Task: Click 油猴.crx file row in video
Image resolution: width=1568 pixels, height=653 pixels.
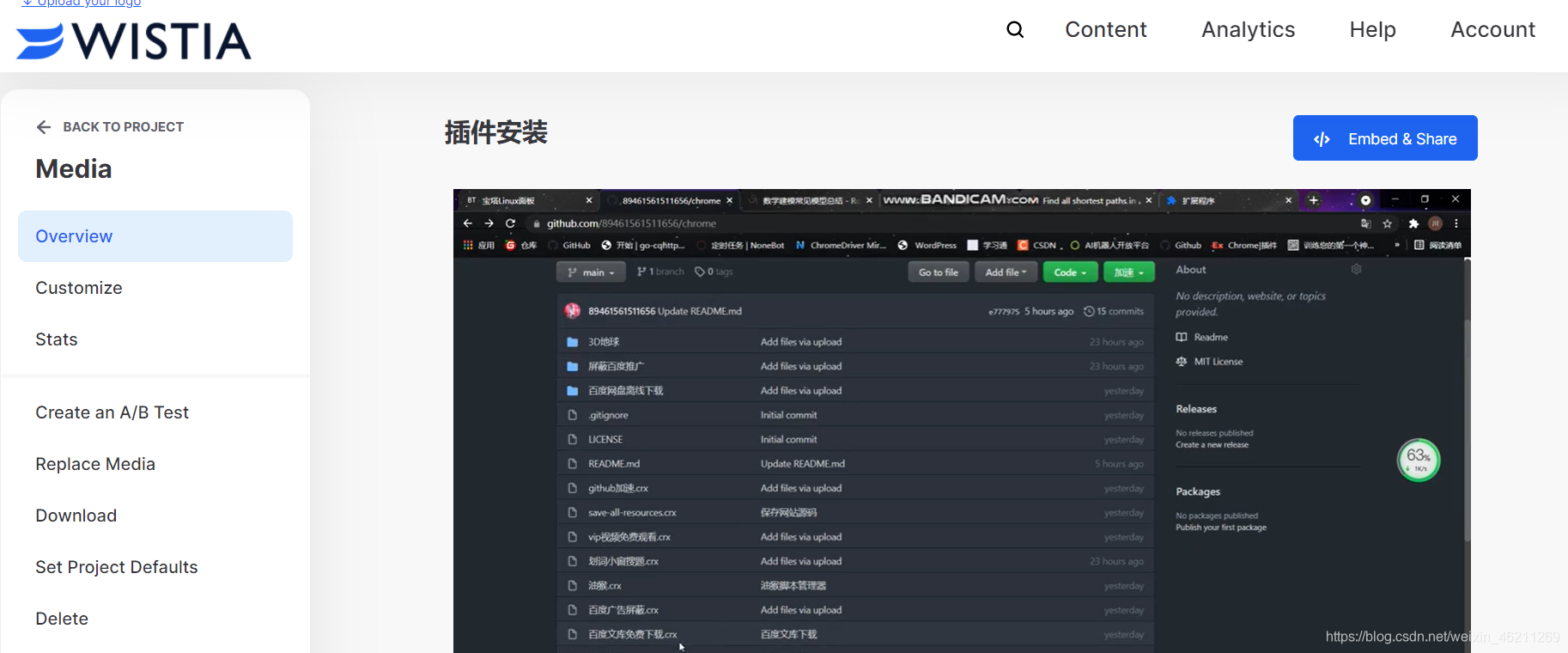Action: point(855,586)
